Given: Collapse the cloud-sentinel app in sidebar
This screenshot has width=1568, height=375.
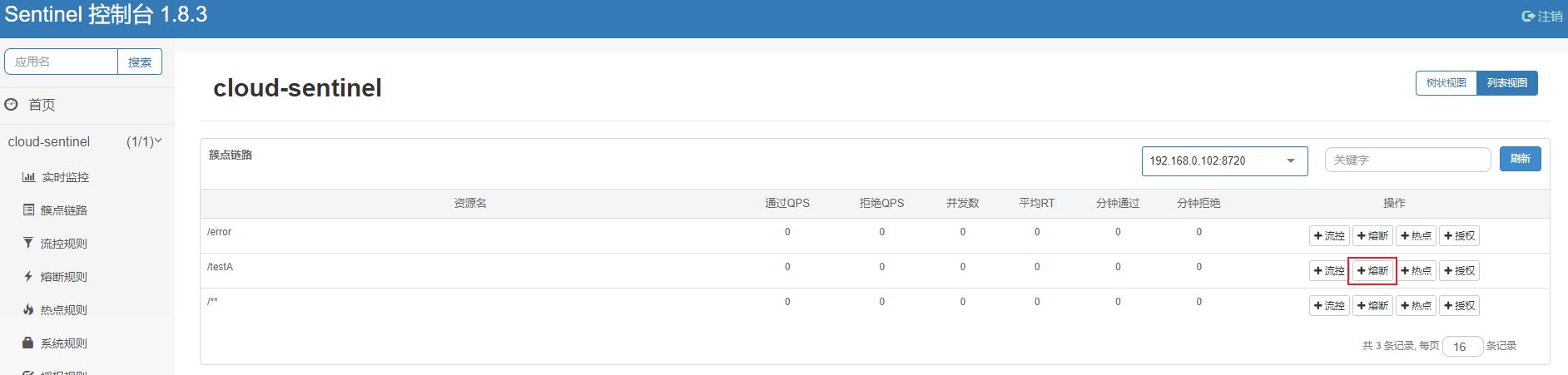Looking at the screenshot, I should (85, 141).
